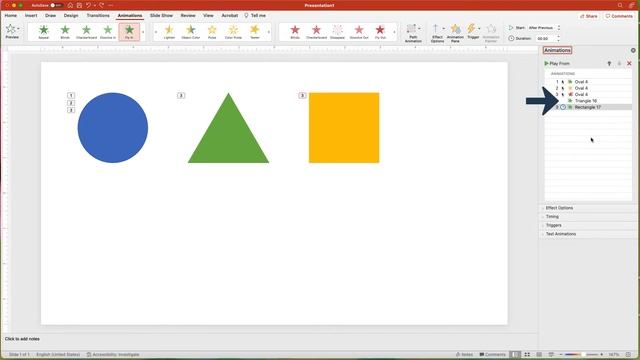The height and width of the screenshot is (360, 640).
Task: Switch to Normal view in status bar
Action: pos(516,354)
